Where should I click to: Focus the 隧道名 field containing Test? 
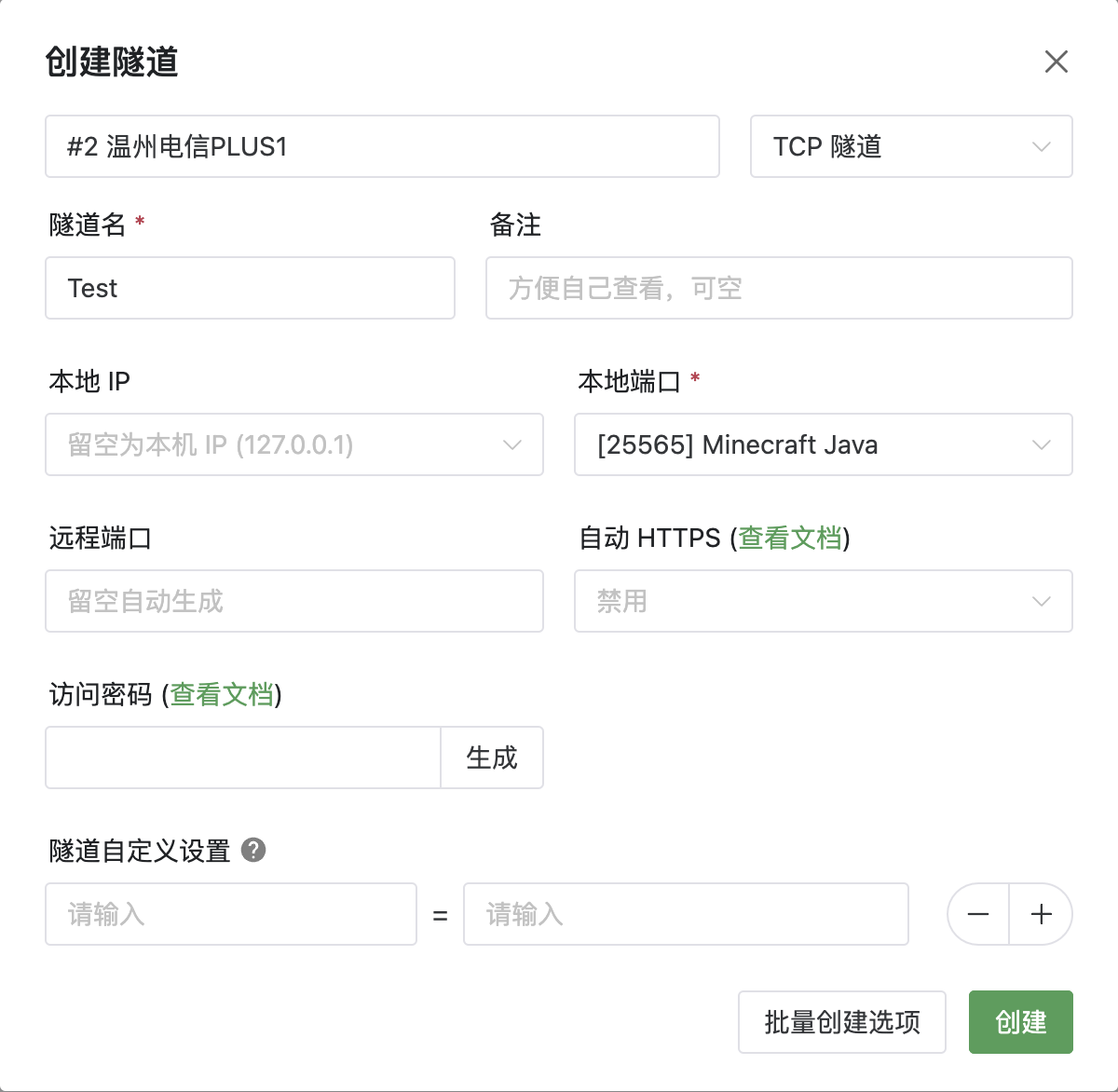click(250, 288)
